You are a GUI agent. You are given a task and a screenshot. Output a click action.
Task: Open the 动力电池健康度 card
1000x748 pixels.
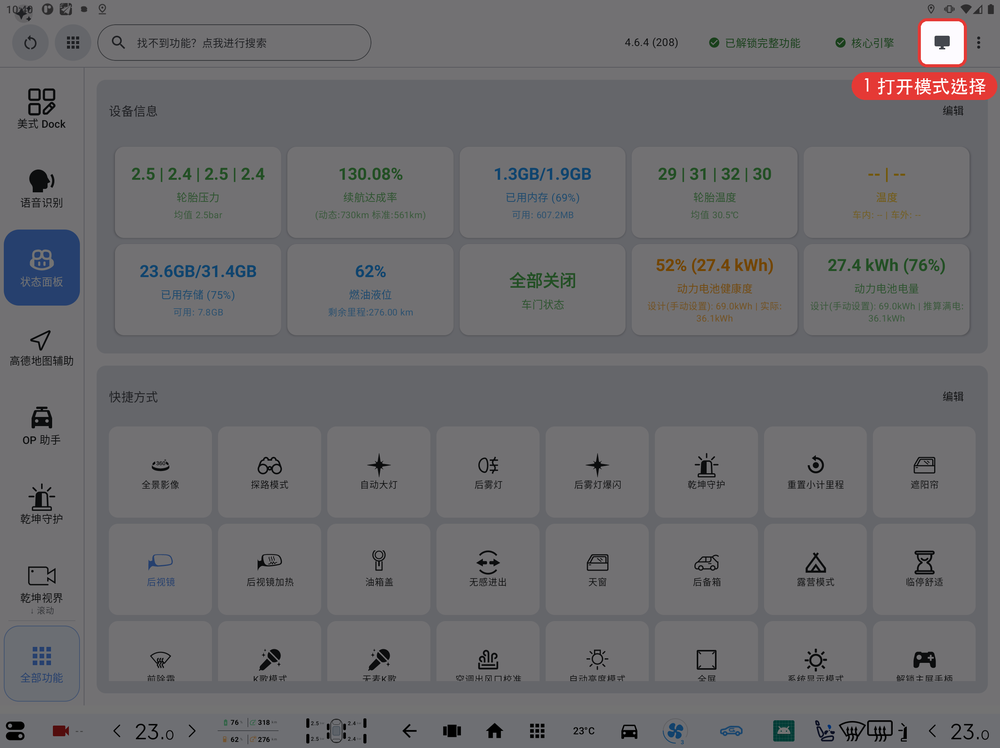[x=714, y=290]
